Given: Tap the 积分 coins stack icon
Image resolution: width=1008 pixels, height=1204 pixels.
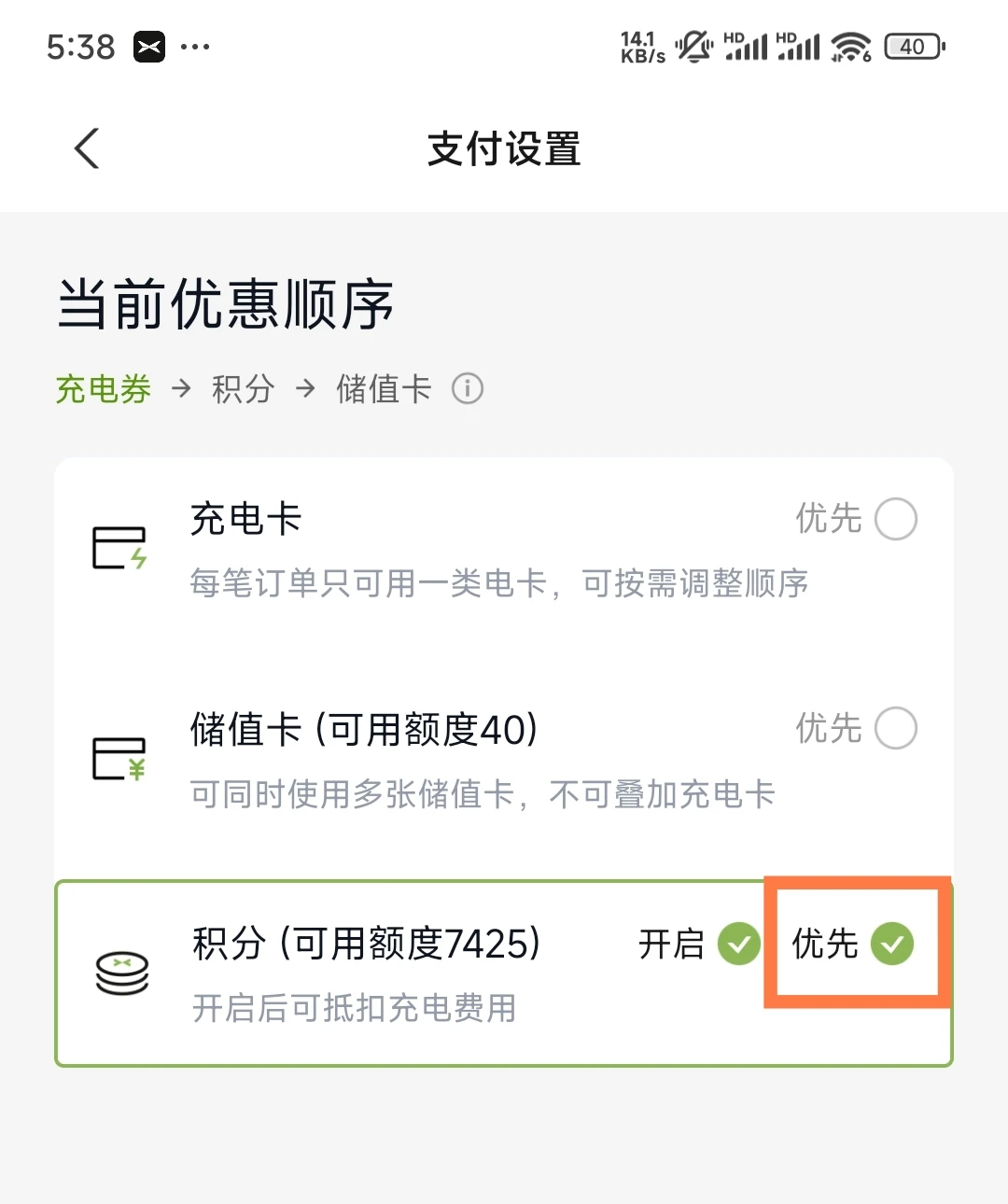Looking at the screenshot, I should coord(122,973).
